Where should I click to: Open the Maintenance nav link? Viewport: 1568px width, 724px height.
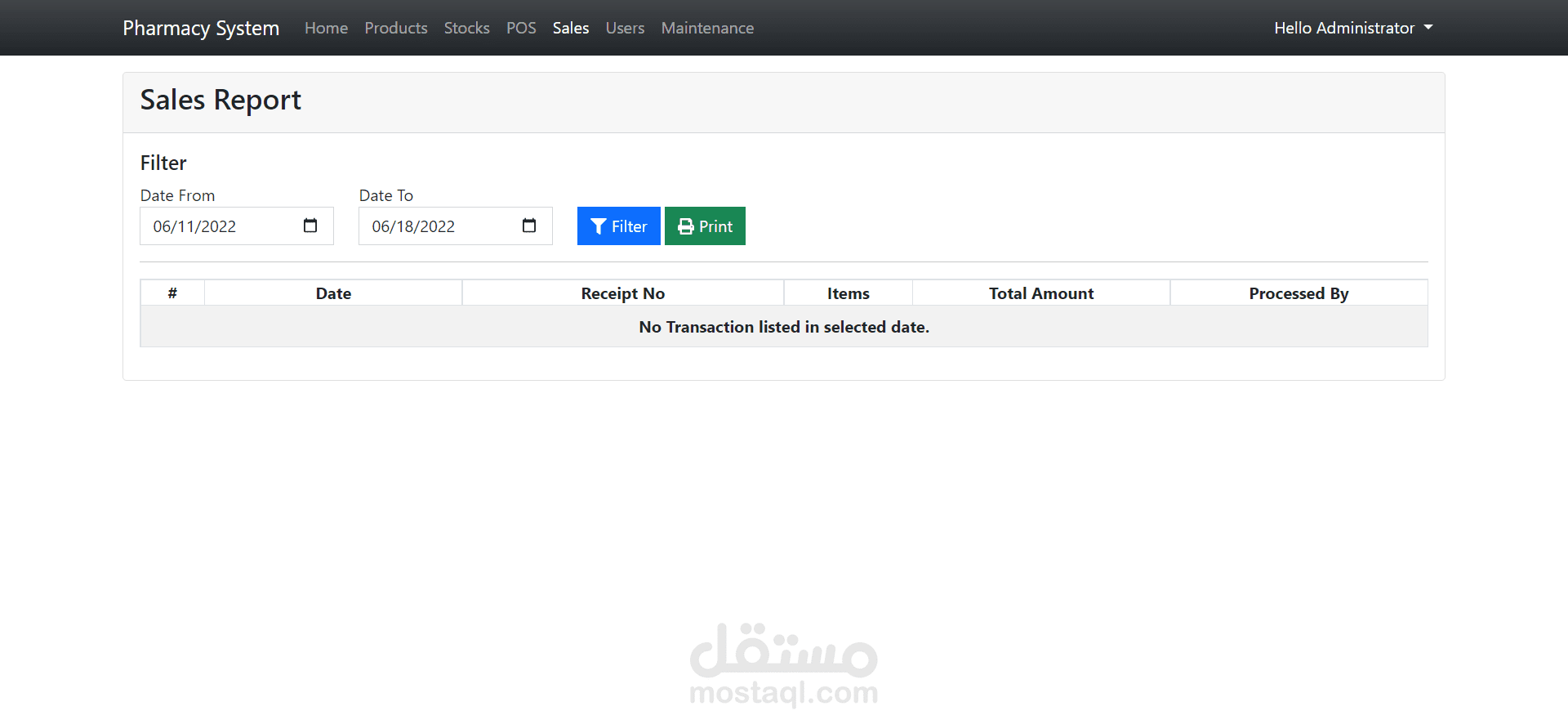pos(707,28)
